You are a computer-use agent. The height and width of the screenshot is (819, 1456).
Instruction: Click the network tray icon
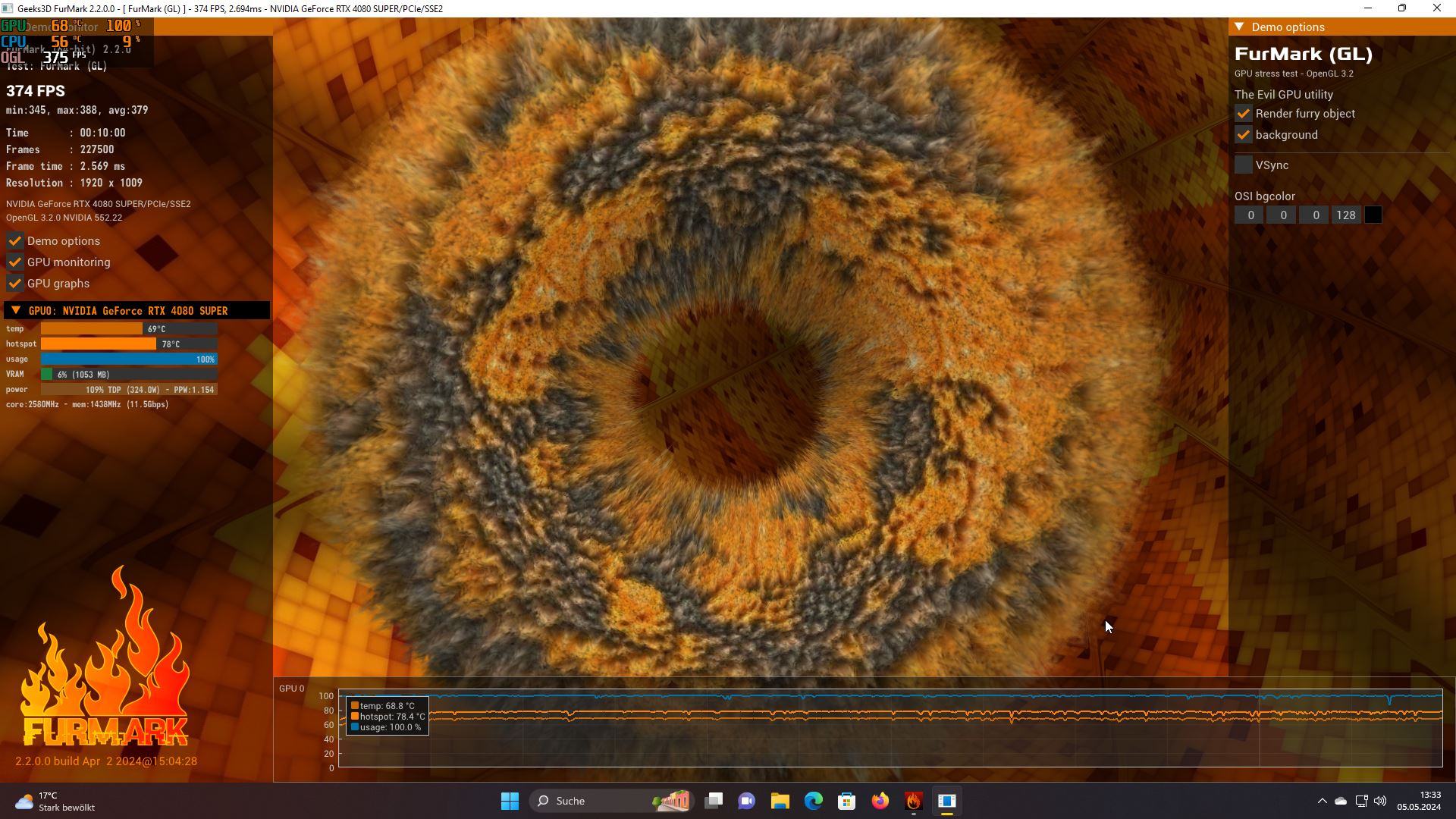1361,801
